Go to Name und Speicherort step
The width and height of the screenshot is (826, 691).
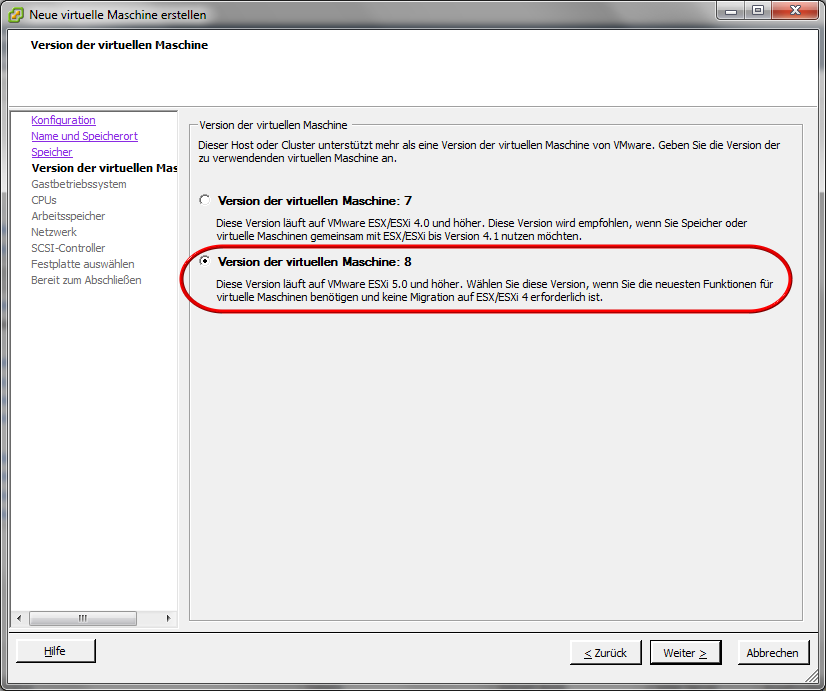point(84,136)
